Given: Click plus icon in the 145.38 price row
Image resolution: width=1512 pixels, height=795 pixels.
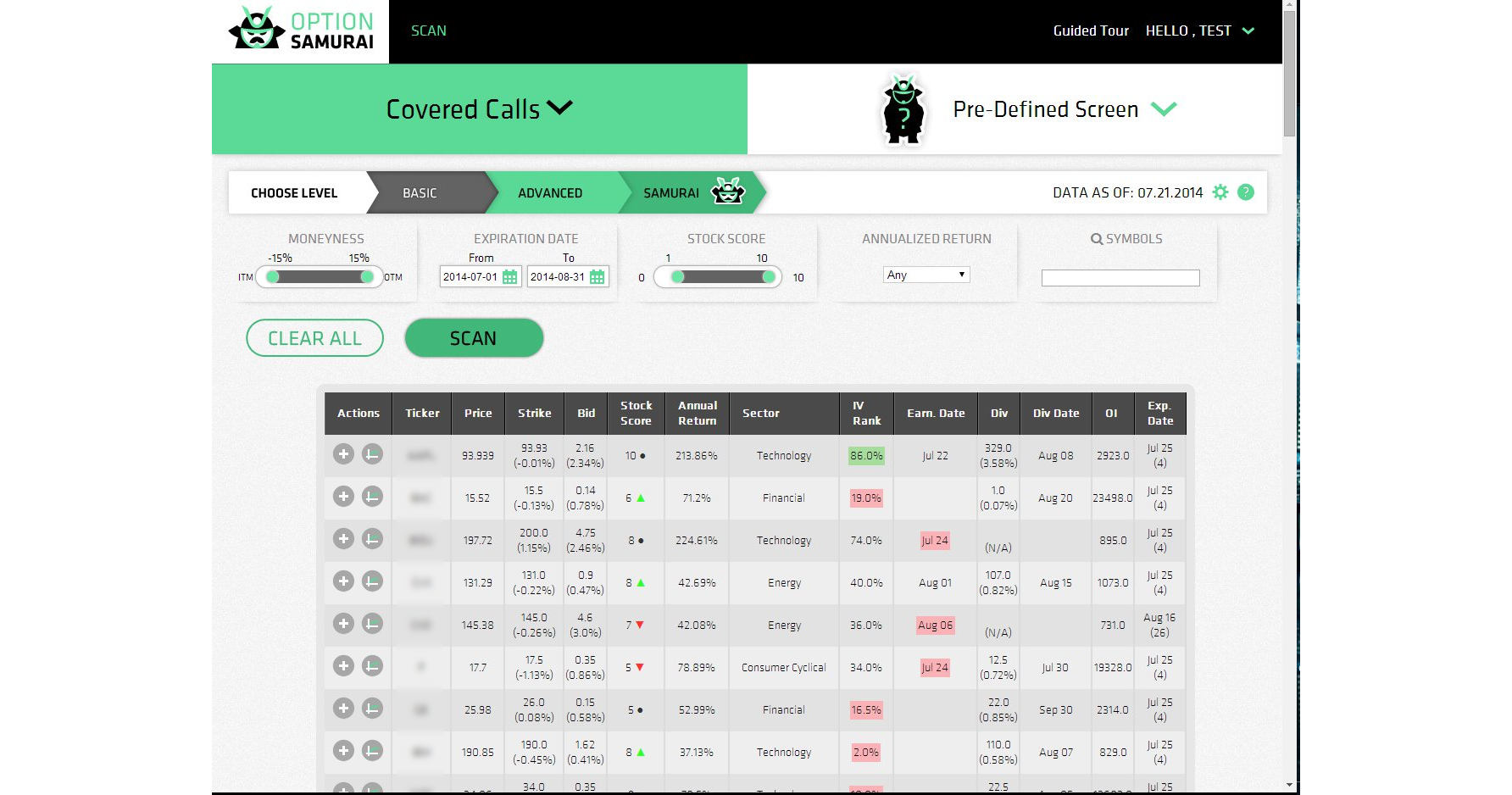Looking at the screenshot, I should (343, 624).
